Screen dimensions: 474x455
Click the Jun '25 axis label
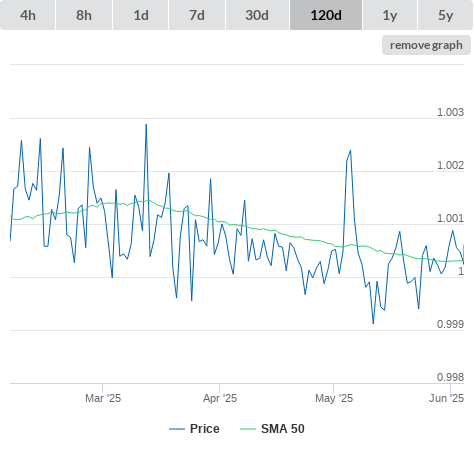tap(447, 398)
